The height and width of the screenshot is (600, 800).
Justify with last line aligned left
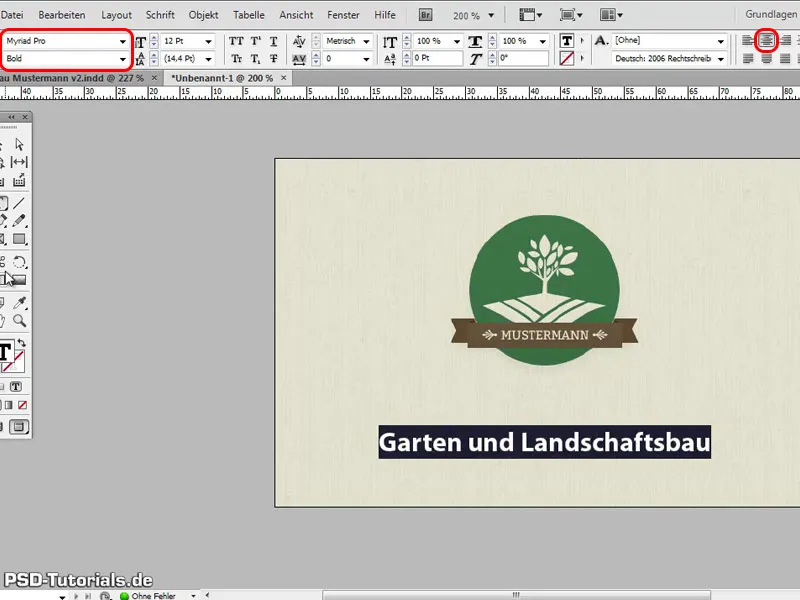pyautogui.click(x=747, y=59)
